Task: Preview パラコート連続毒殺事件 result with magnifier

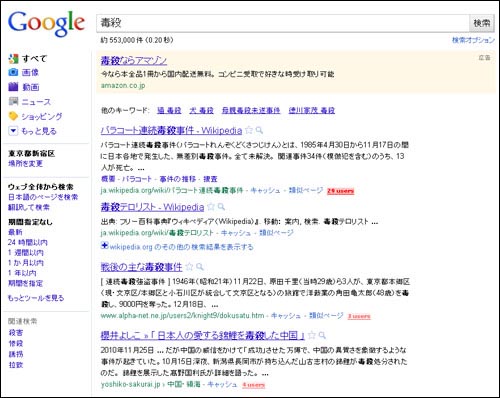Action: [x=259, y=130]
